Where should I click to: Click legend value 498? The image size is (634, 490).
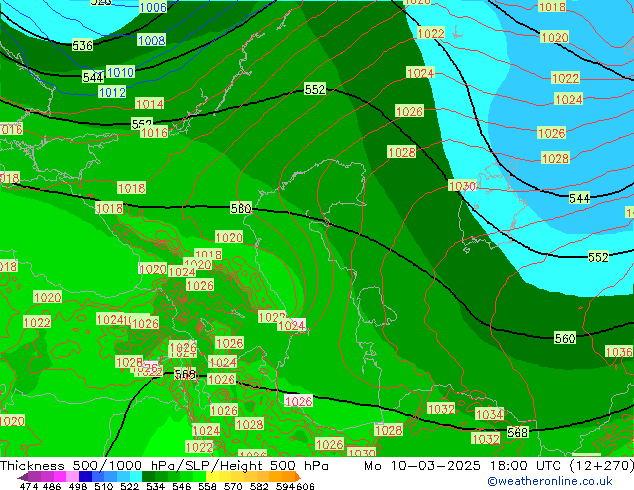(78, 486)
